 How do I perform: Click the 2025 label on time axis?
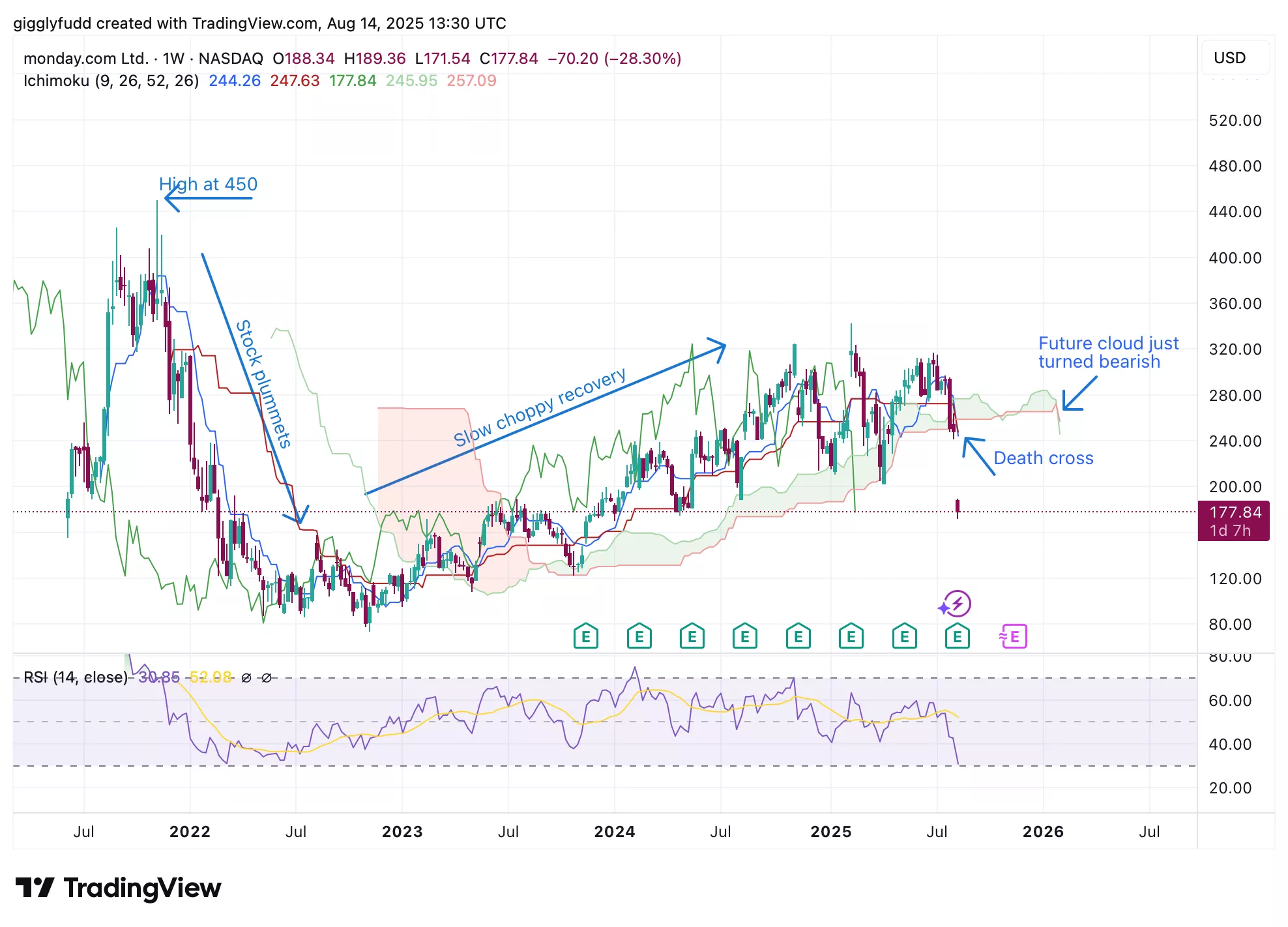click(x=830, y=832)
